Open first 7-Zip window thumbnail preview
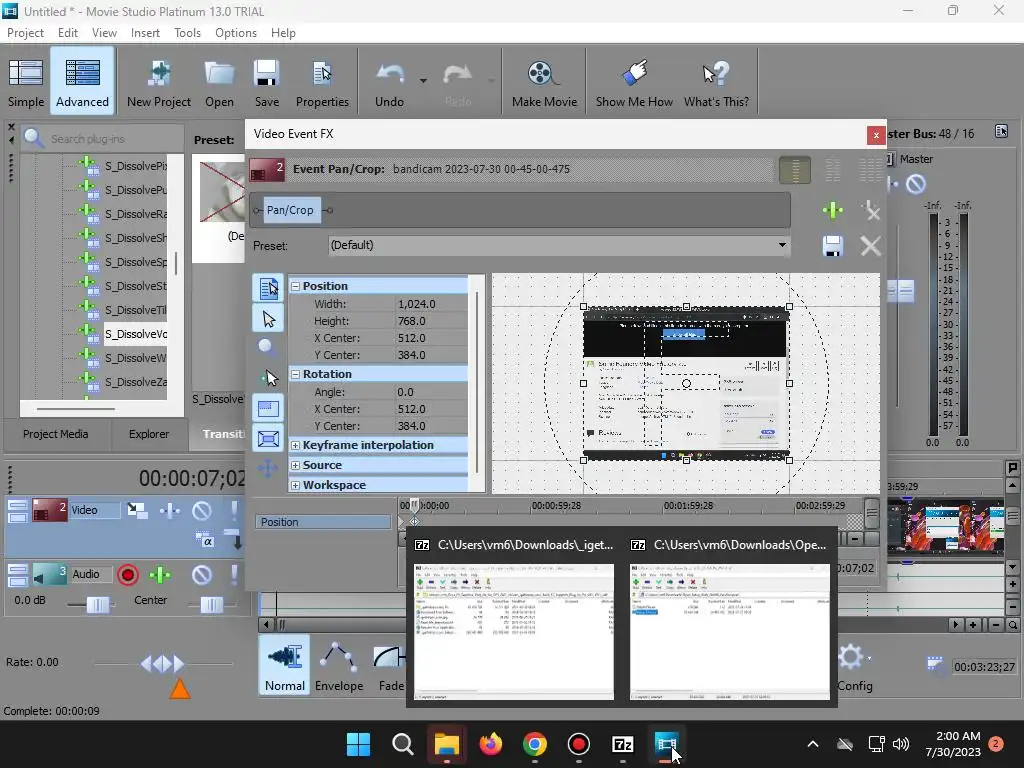 [514, 631]
